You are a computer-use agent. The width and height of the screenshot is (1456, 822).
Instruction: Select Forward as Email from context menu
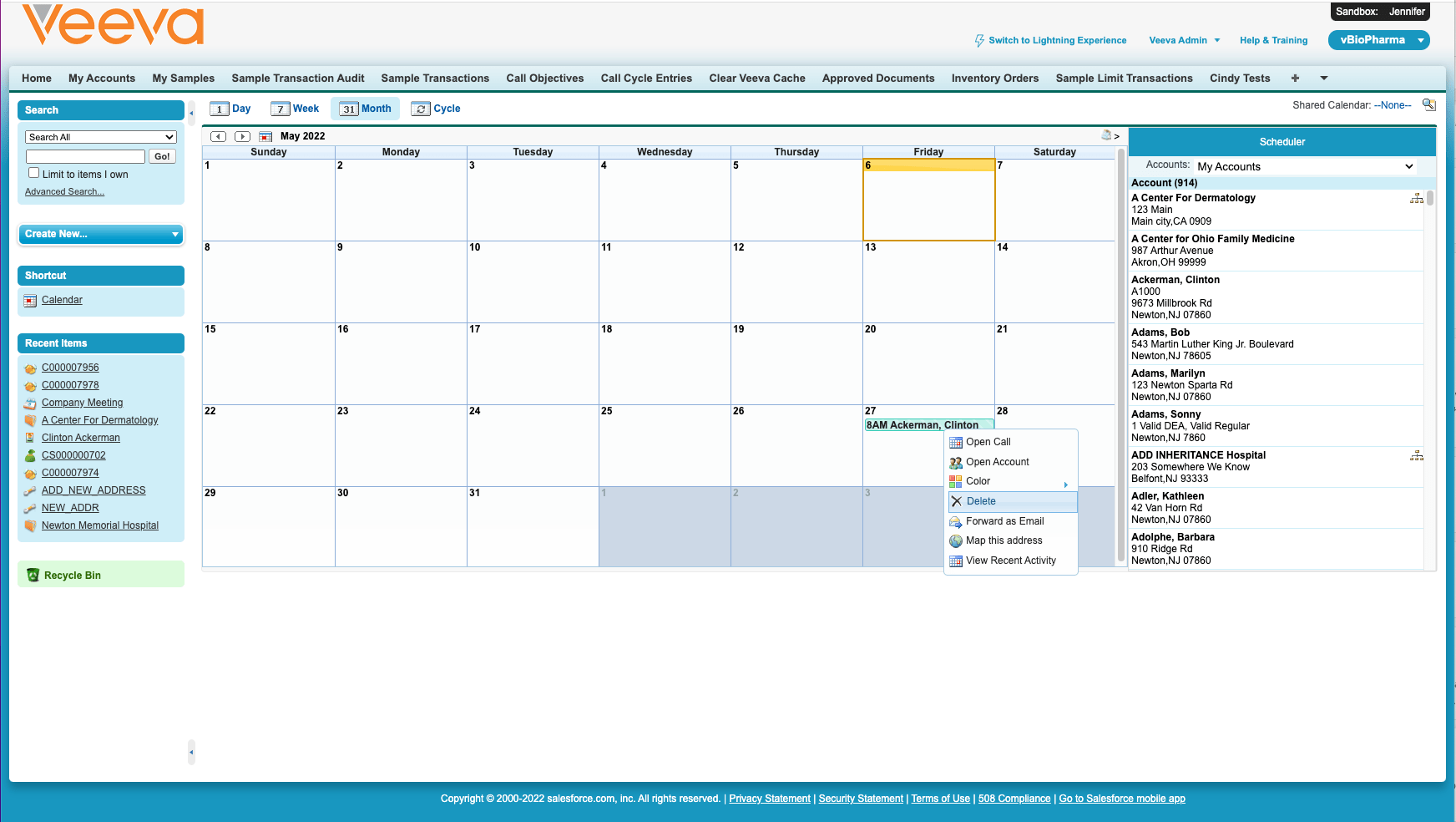tap(1004, 520)
